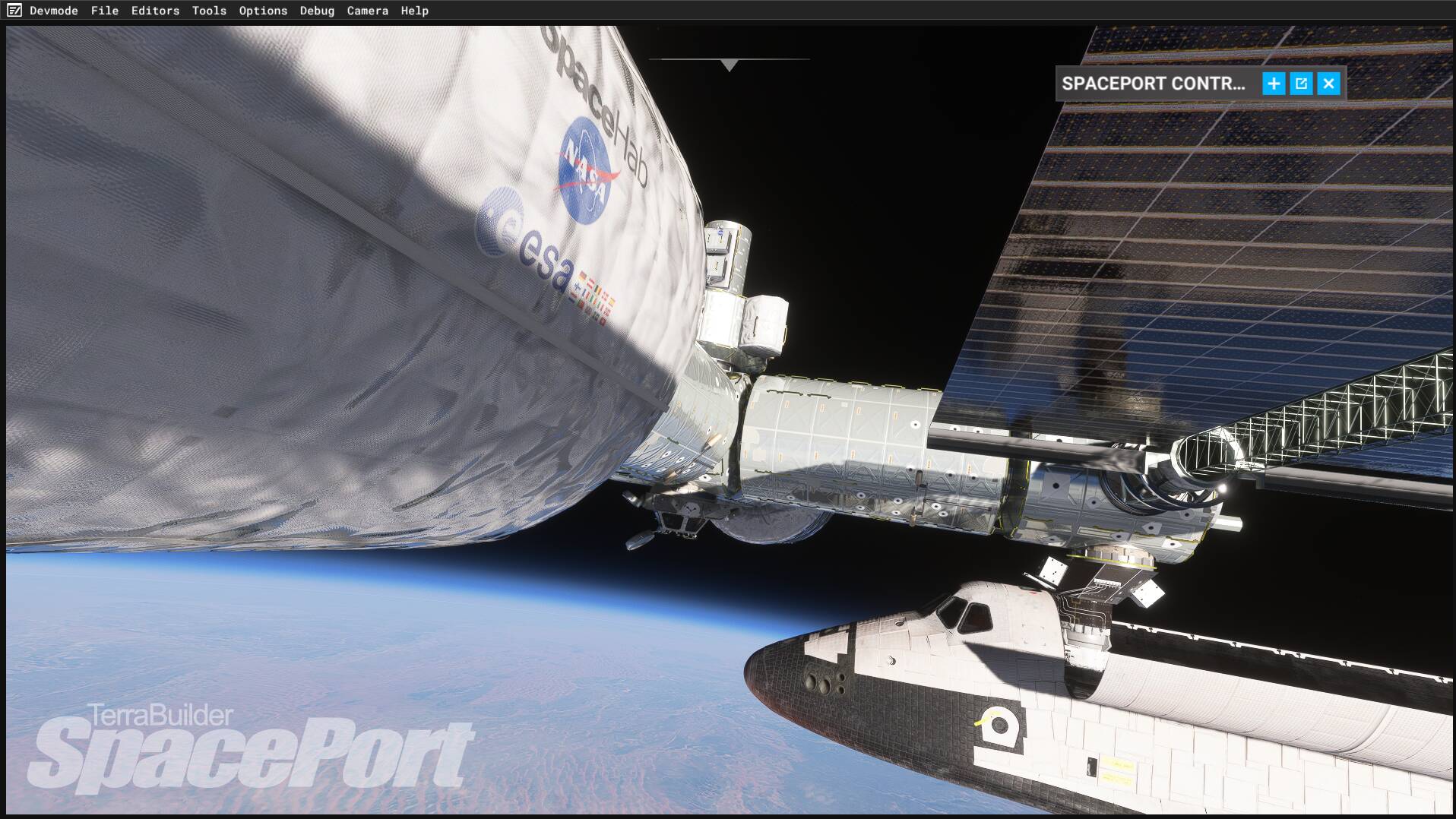Screen dimensions: 1456x819
Task: Close the Spaceport Control panel
Action: pyautogui.click(x=1328, y=84)
